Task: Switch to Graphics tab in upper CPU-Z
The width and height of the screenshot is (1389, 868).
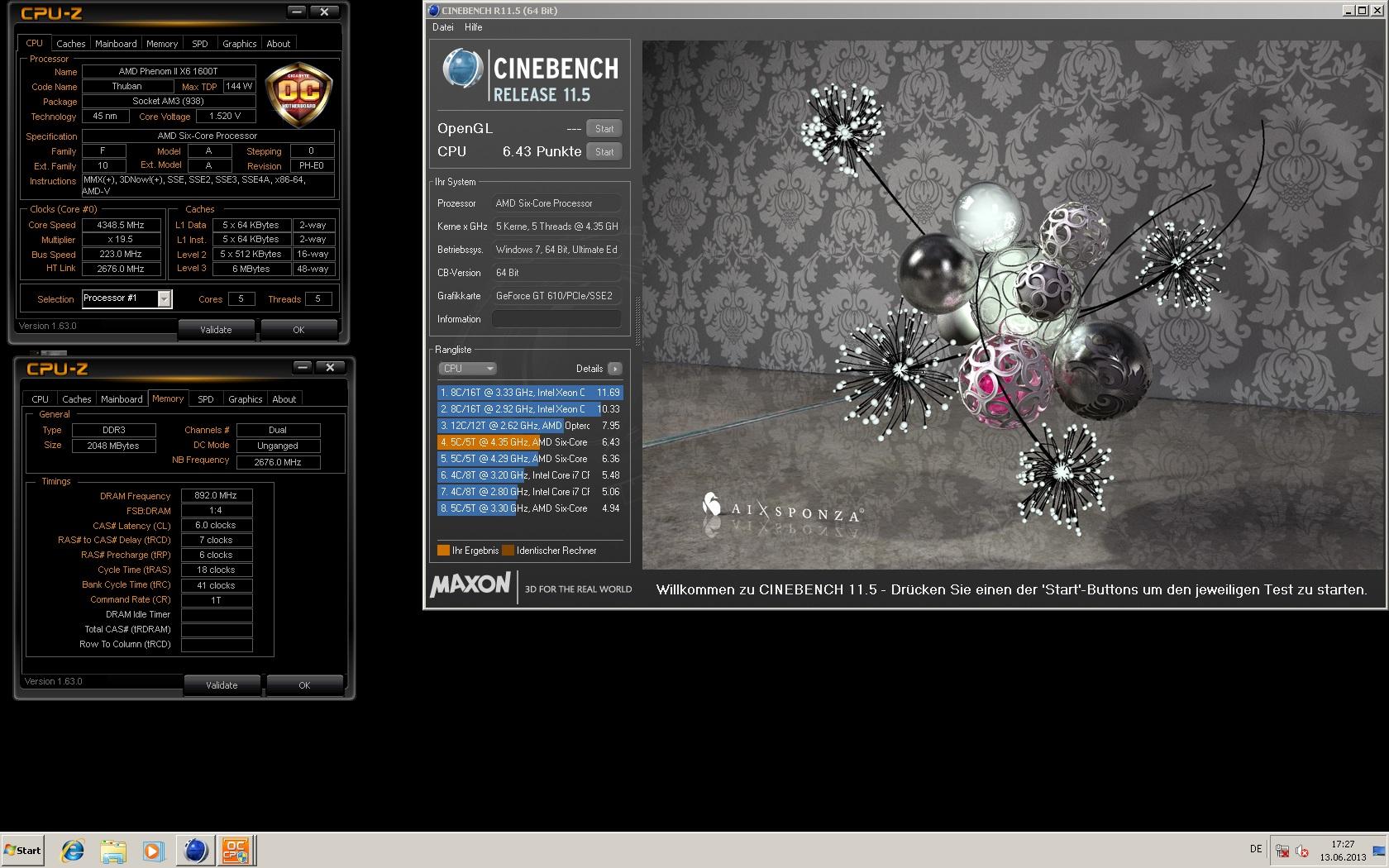Action: point(240,44)
